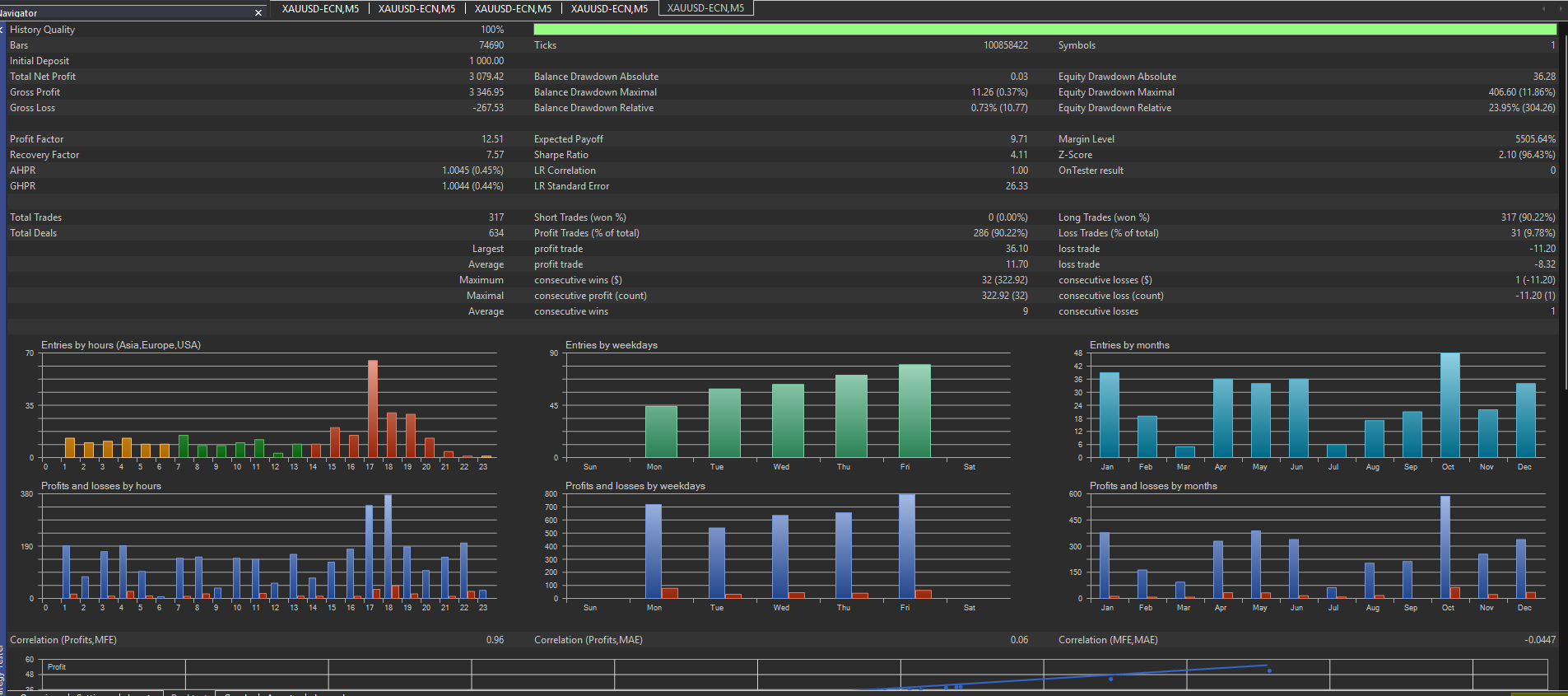This screenshot has width=1568, height=696.
Task: Switch to the first XAUUSD-ECN,M5 chart tab
Action: [320, 9]
